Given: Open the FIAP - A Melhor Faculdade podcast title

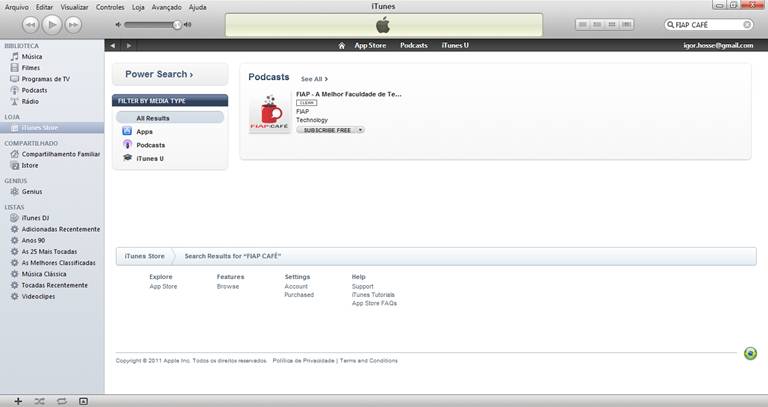Looking at the screenshot, I should (349, 94).
